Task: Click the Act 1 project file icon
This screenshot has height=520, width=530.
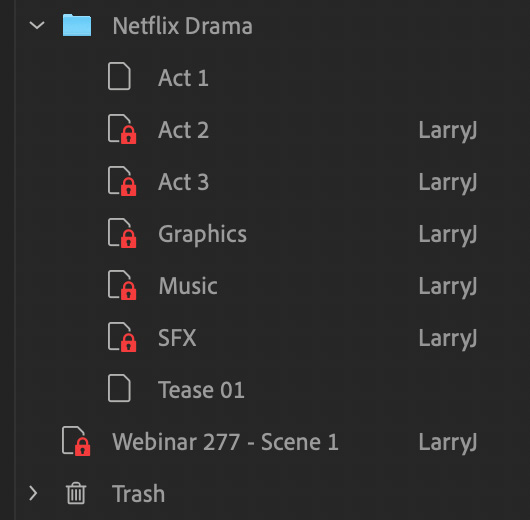Action: coord(119,76)
